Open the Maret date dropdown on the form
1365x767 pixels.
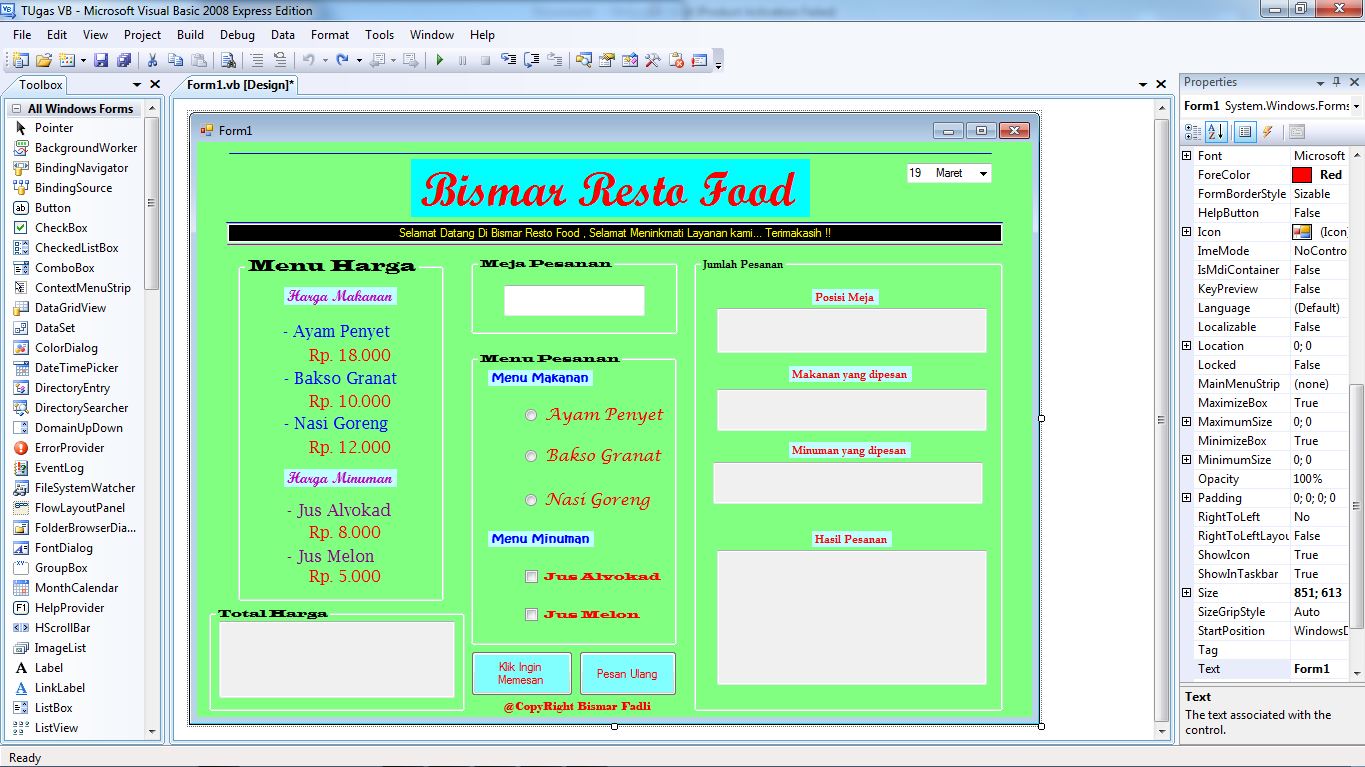[983, 172]
